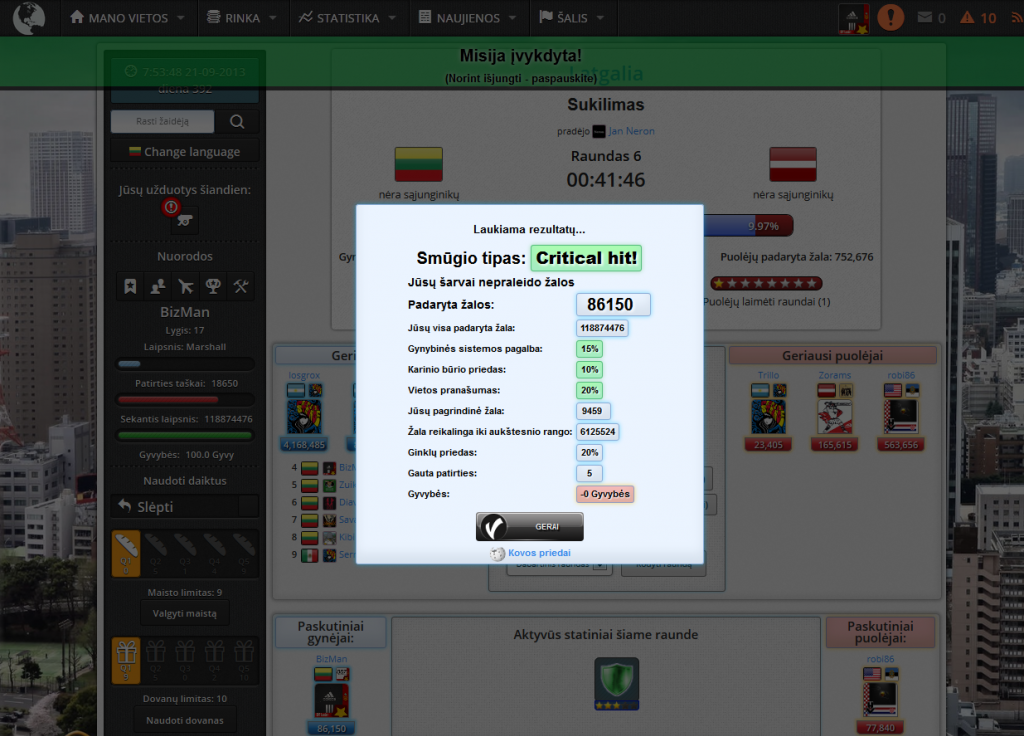This screenshot has width=1024, height=736.
Task: Open the crossed tools shortcut icon
Action: click(240, 286)
